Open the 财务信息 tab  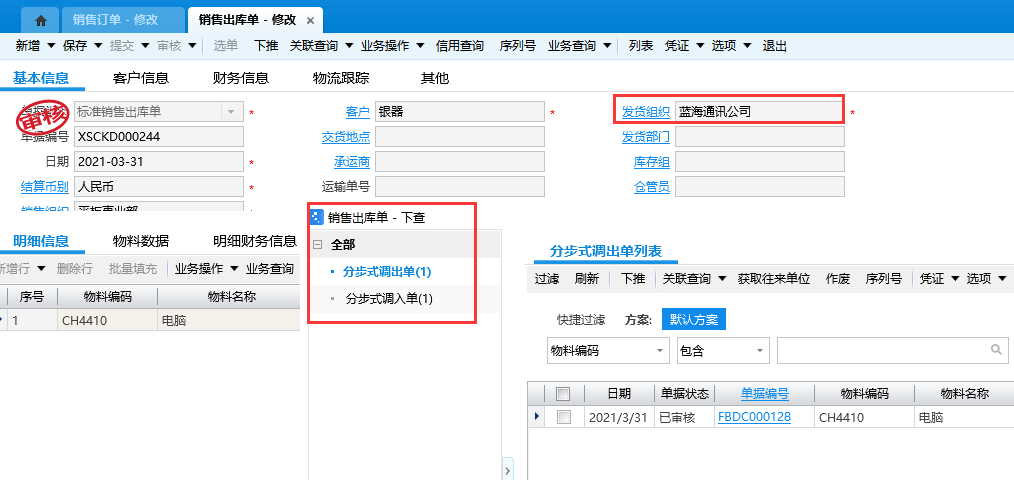click(241, 78)
